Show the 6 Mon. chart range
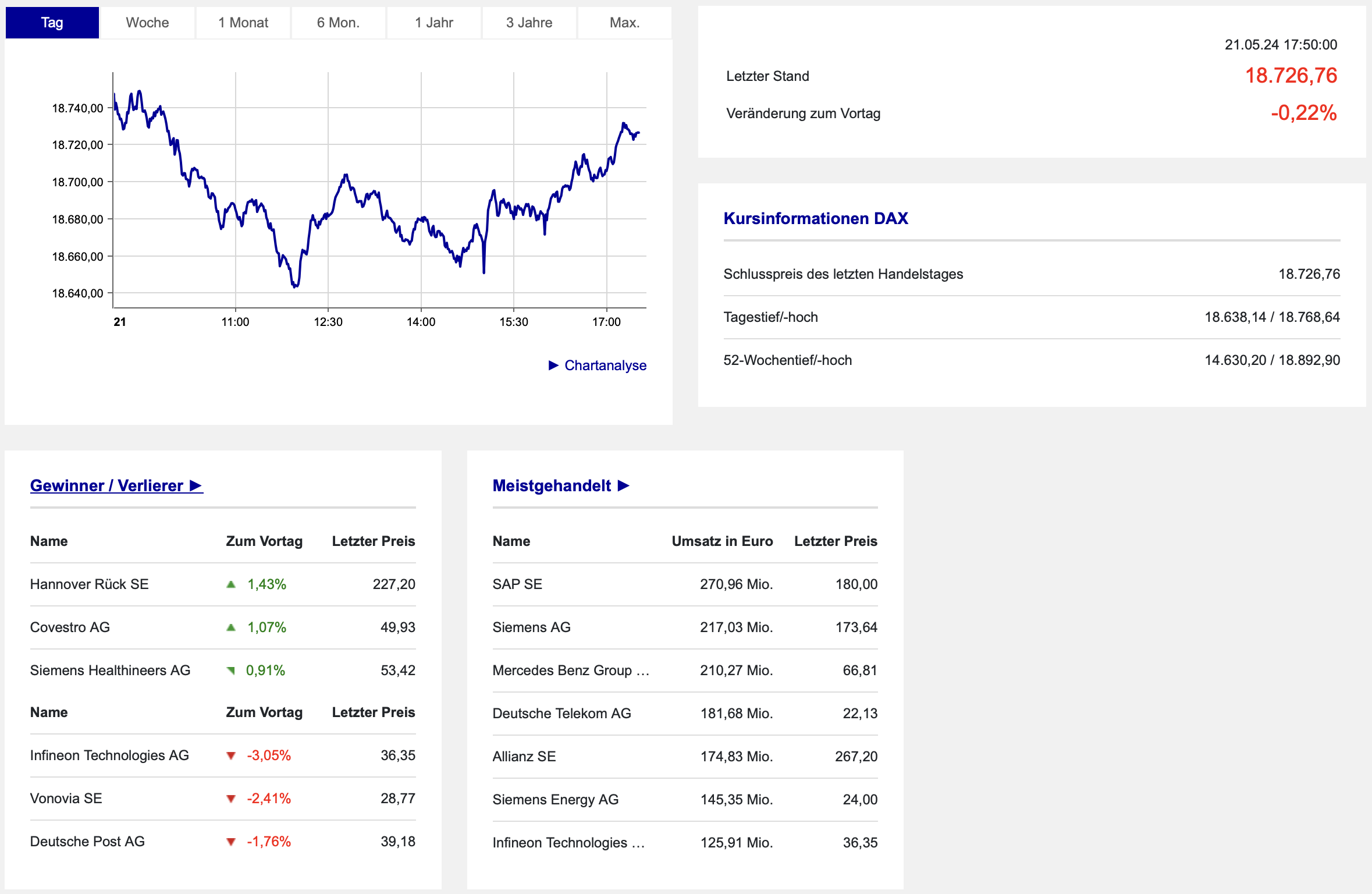This screenshot has height=894, width=1372. [338, 23]
